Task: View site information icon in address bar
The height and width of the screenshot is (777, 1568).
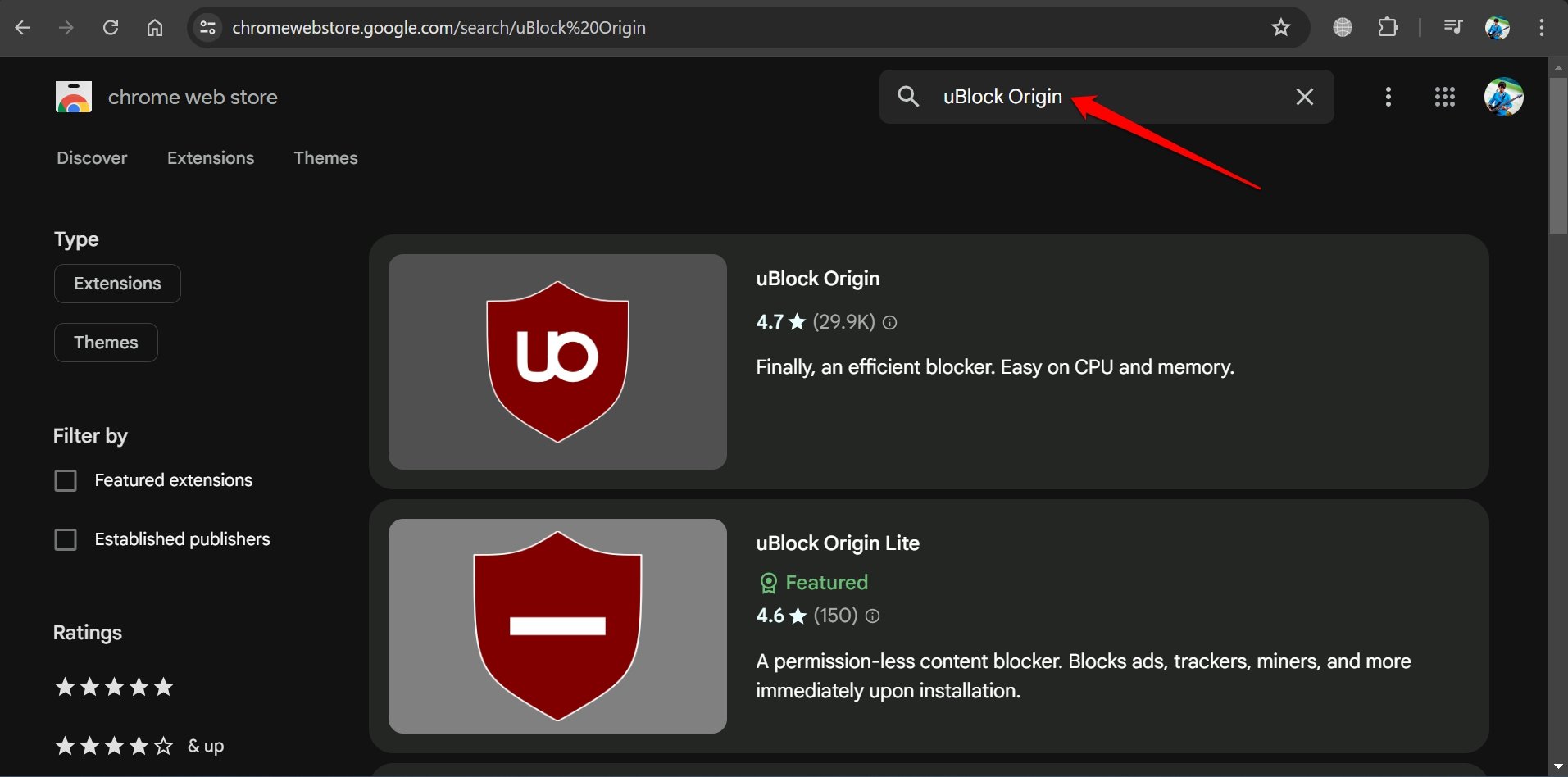Action: (x=208, y=28)
